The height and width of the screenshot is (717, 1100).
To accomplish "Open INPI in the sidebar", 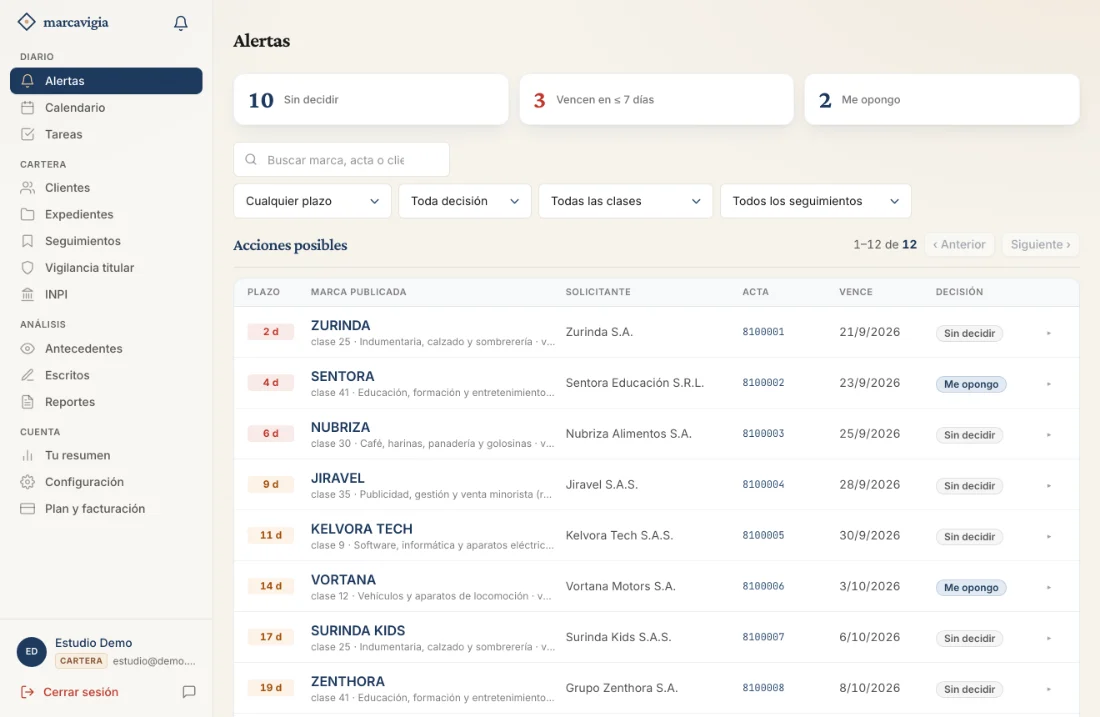I will tap(106, 294).
